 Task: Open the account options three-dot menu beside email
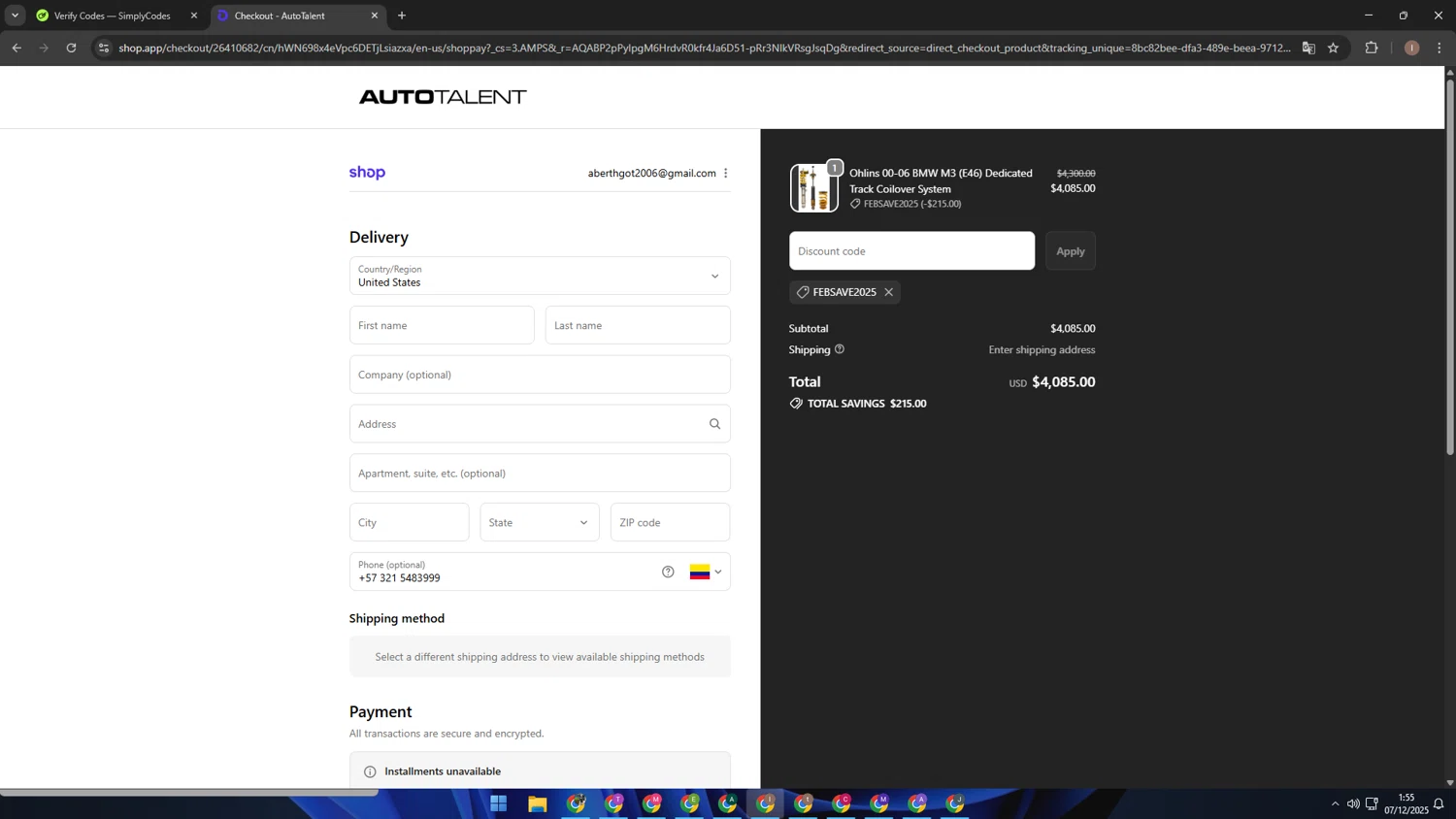tap(725, 173)
